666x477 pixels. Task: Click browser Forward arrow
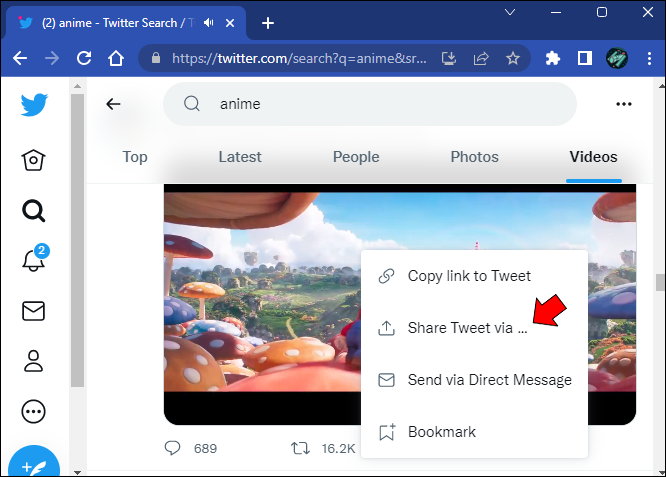tap(52, 58)
